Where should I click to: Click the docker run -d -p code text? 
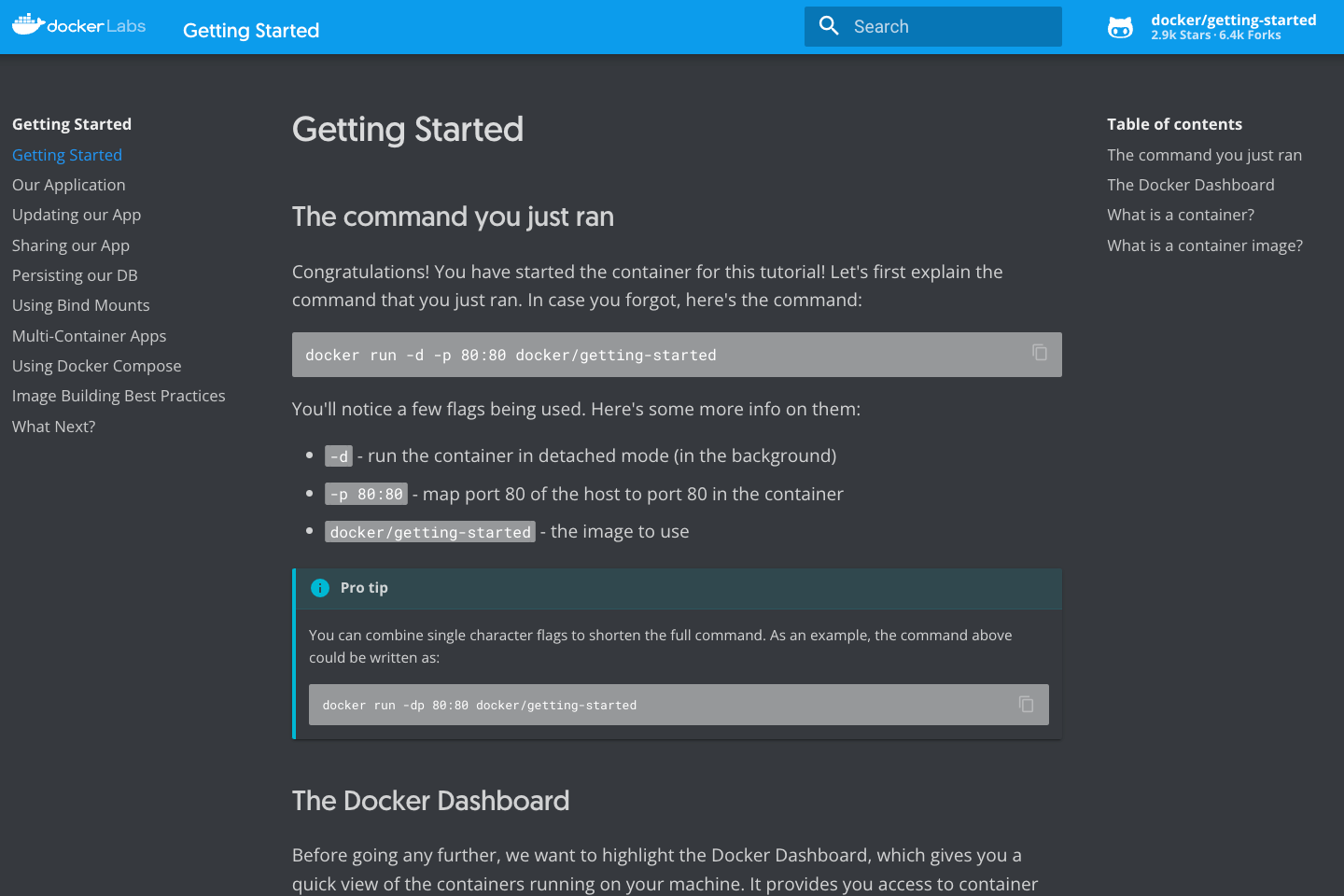(x=511, y=356)
